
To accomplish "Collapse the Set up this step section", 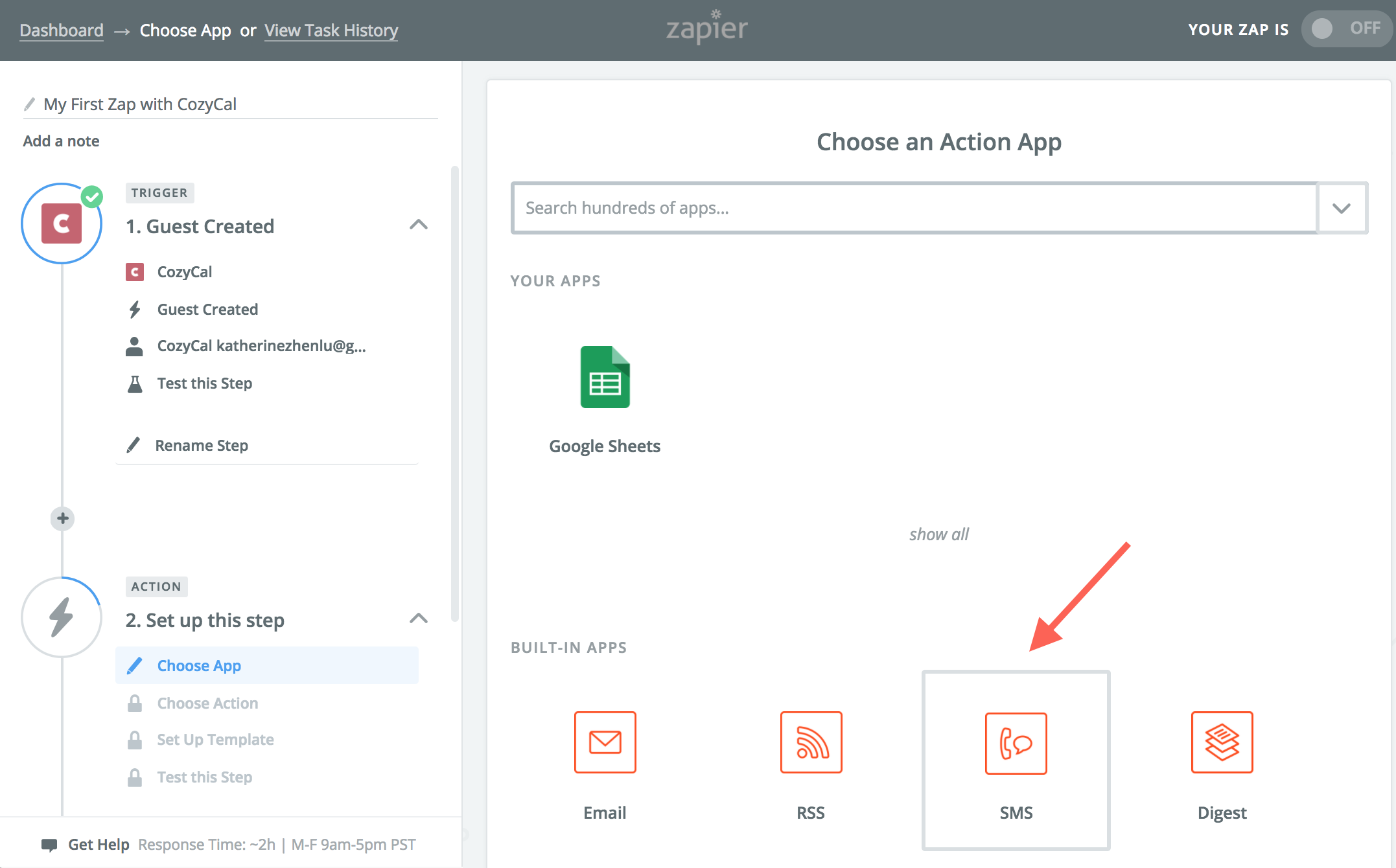I will coord(419,618).
